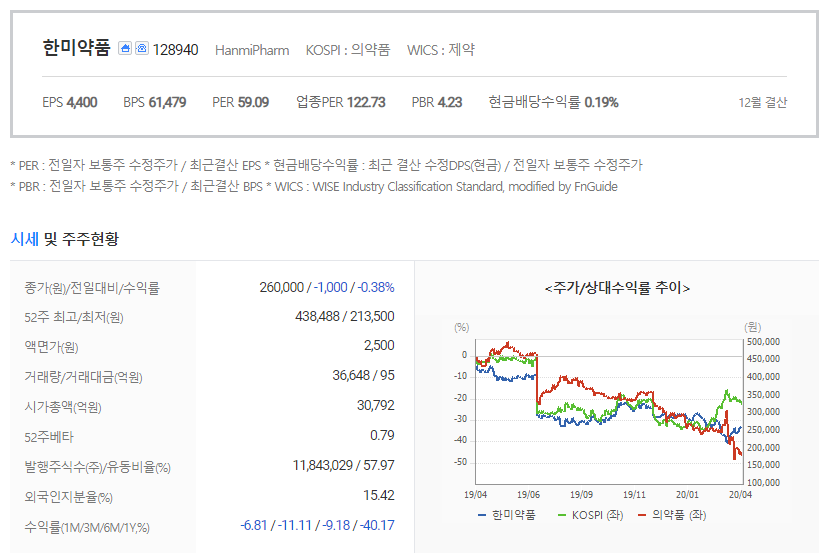
Task: Click the 액면가(원) row label
Action: click(51, 347)
